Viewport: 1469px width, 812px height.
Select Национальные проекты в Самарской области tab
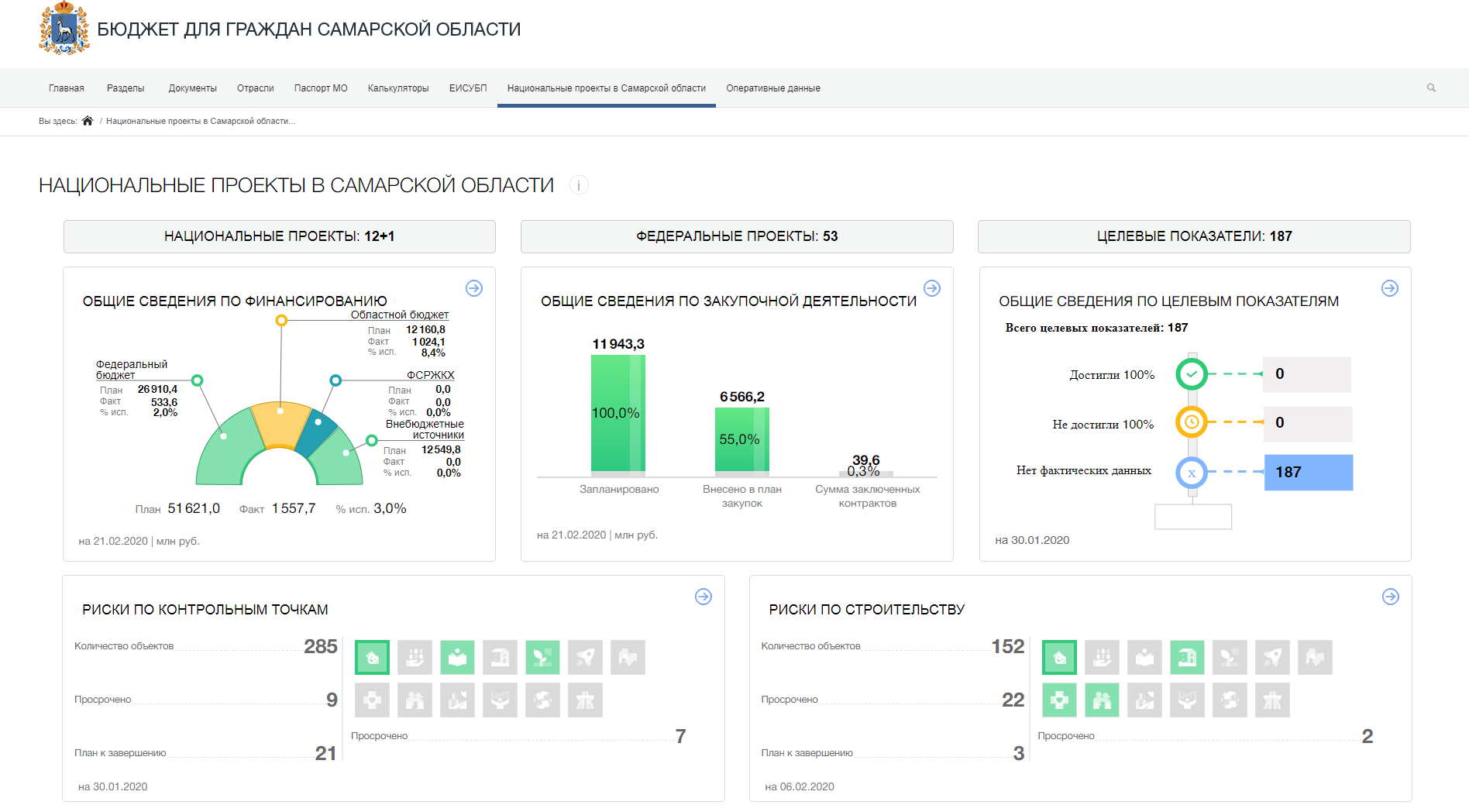607,88
